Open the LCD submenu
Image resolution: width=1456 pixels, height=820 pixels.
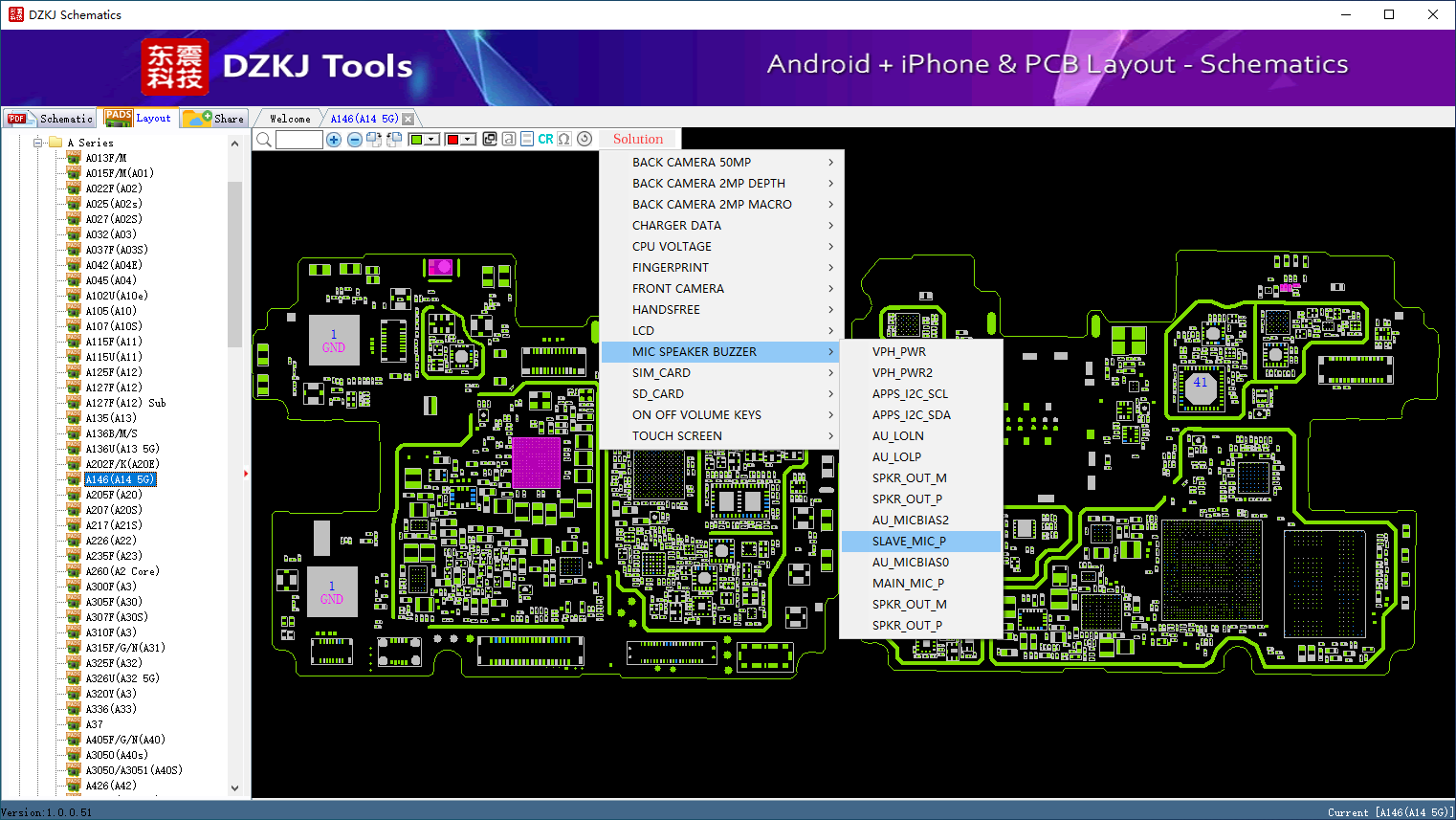click(722, 330)
